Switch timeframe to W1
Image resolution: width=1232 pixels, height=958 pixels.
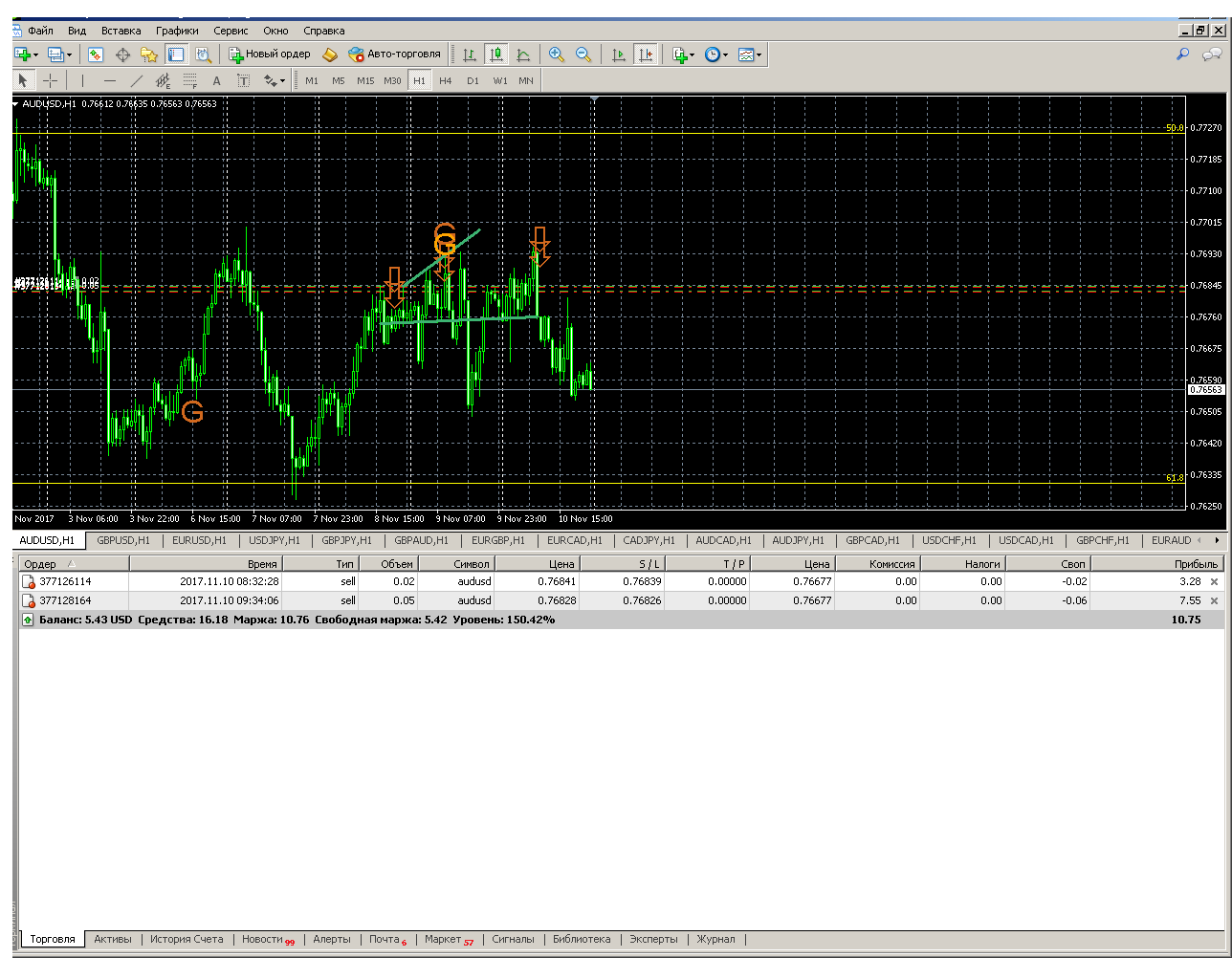point(500,80)
